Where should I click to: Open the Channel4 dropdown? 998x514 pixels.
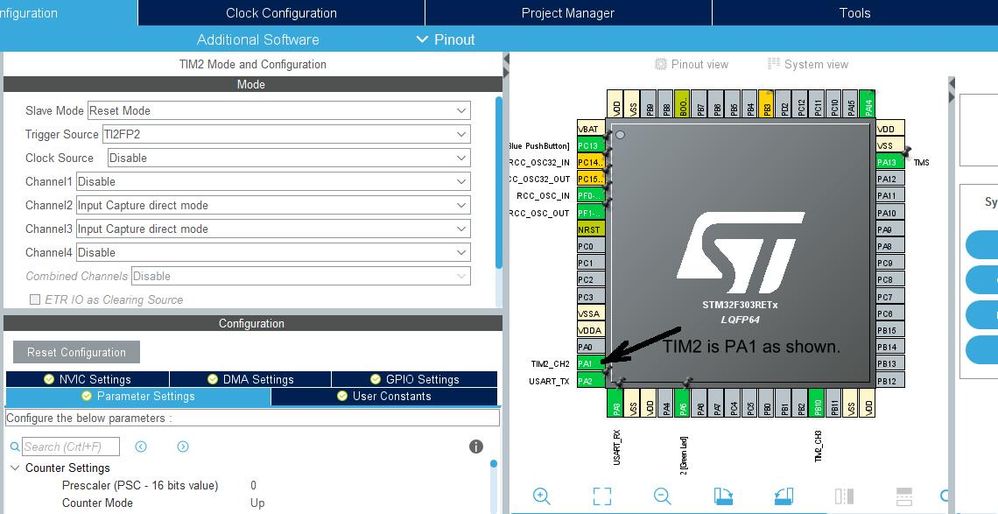pos(273,252)
